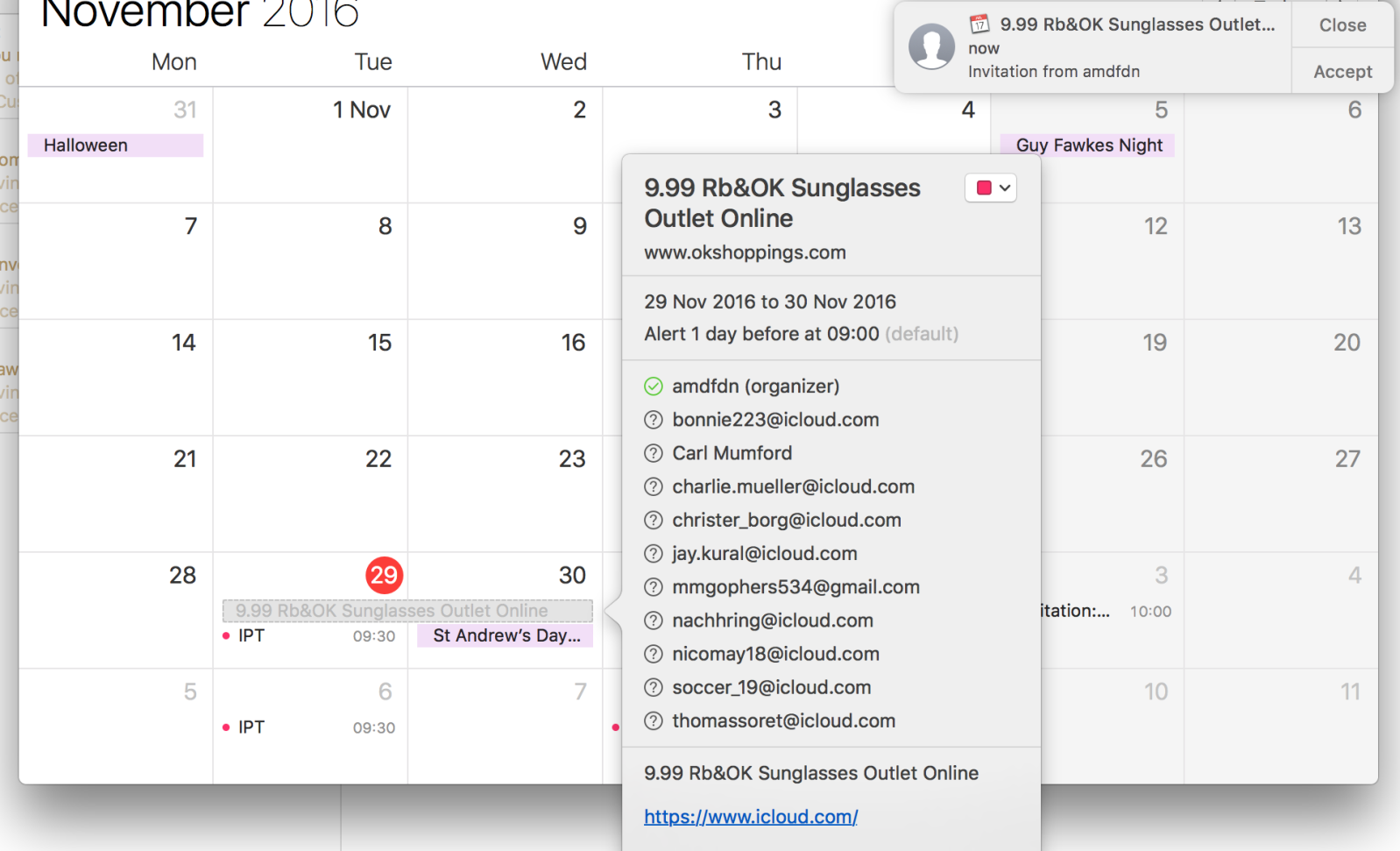This screenshot has width=1400, height=851.
Task: Select invitee soccer_19@icloud.com
Action: 771,687
